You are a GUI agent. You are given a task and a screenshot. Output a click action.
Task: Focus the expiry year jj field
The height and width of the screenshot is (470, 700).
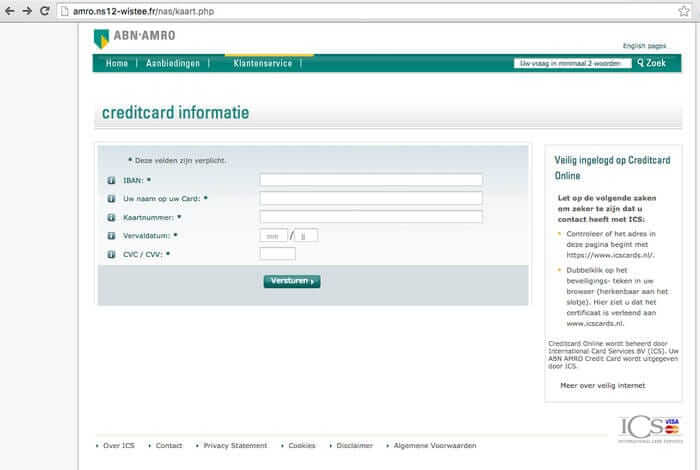[x=306, y=236]
